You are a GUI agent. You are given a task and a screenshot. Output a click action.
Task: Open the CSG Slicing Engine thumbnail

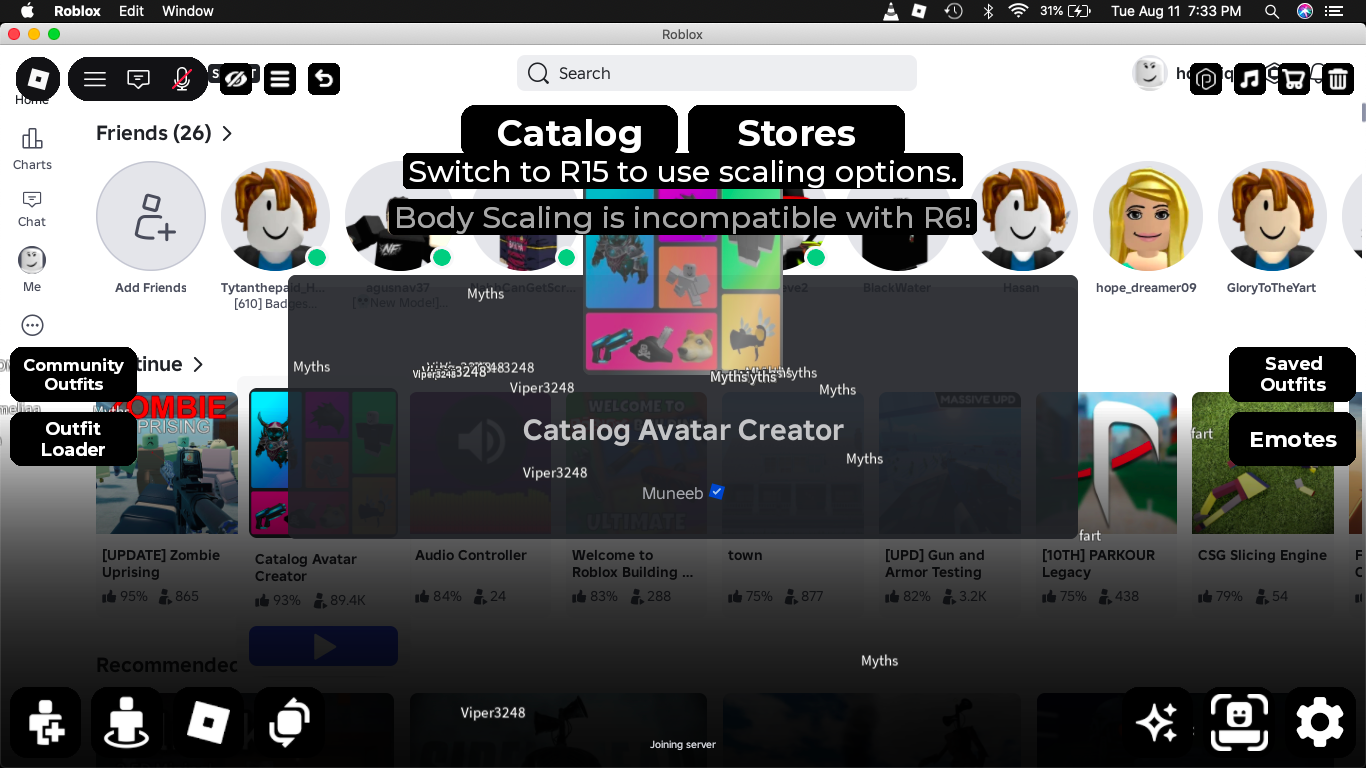pos(1262,462)
